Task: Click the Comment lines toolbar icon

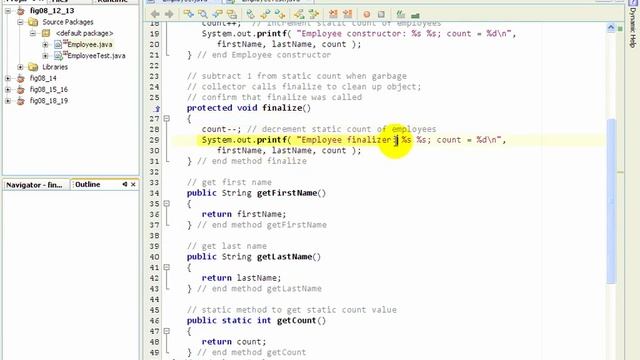Action: pos(333,14)
